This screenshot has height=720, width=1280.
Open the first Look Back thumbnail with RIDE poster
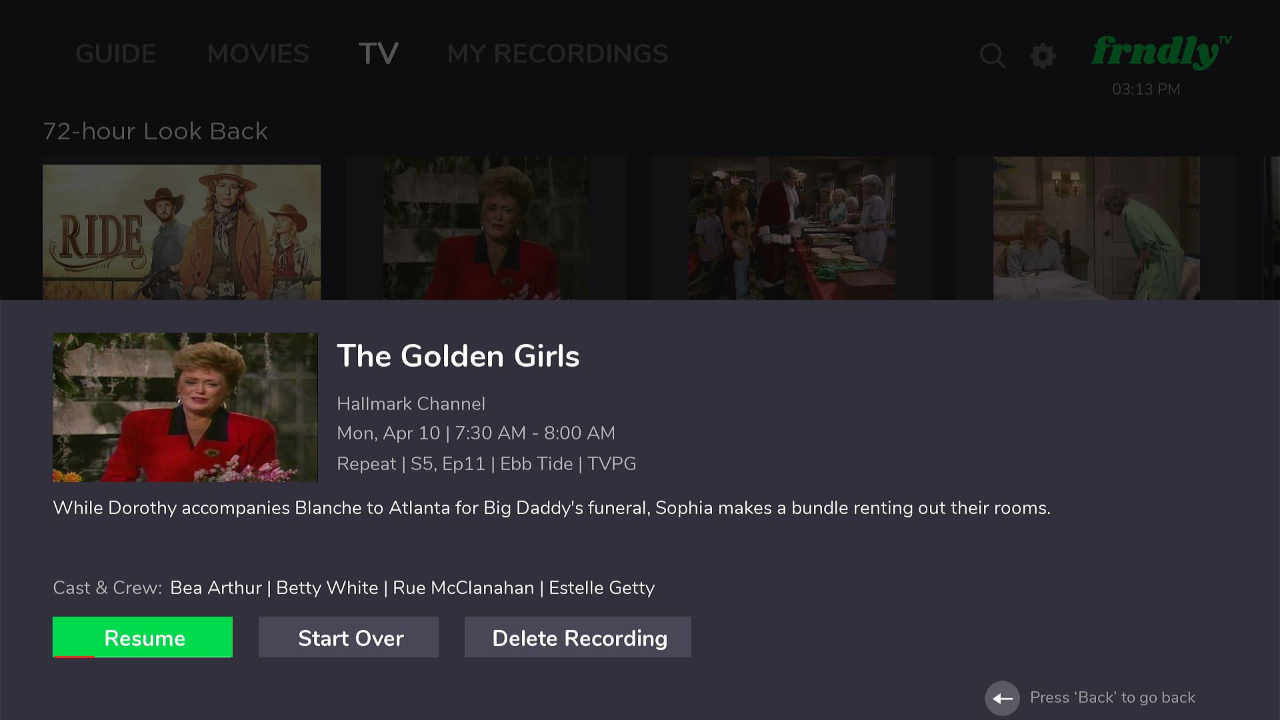(181, 230)
